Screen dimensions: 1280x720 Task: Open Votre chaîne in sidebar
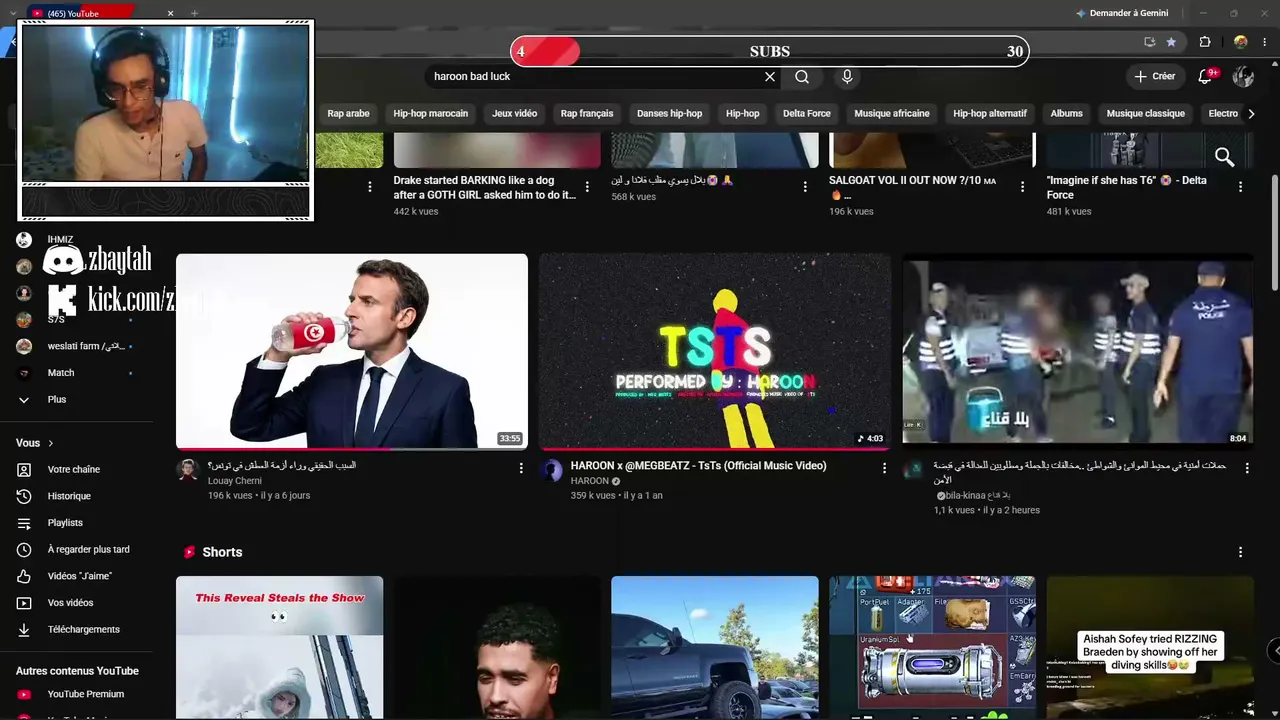click(74, 469)
